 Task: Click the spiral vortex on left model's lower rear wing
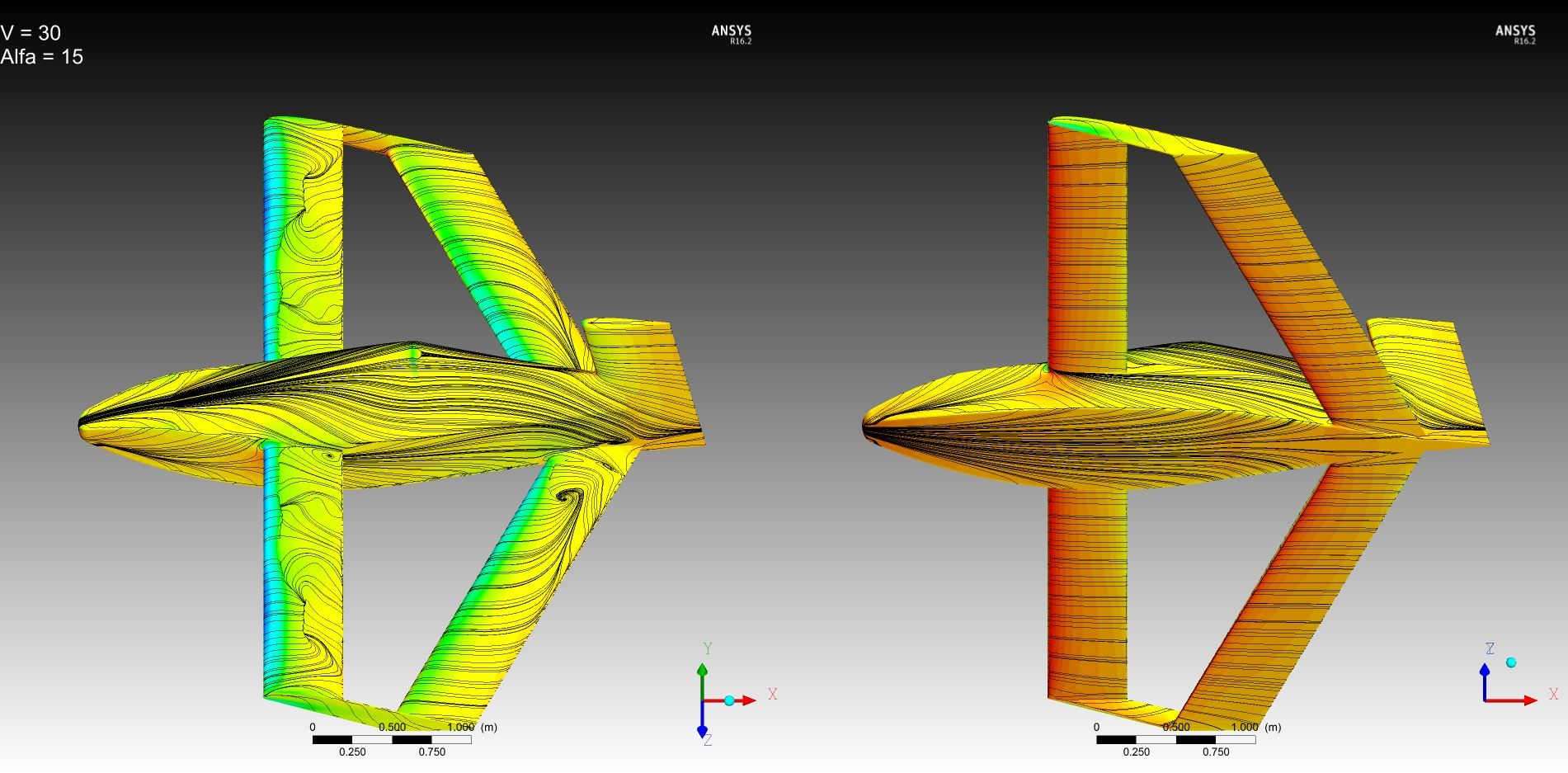[x=567, y=497]
